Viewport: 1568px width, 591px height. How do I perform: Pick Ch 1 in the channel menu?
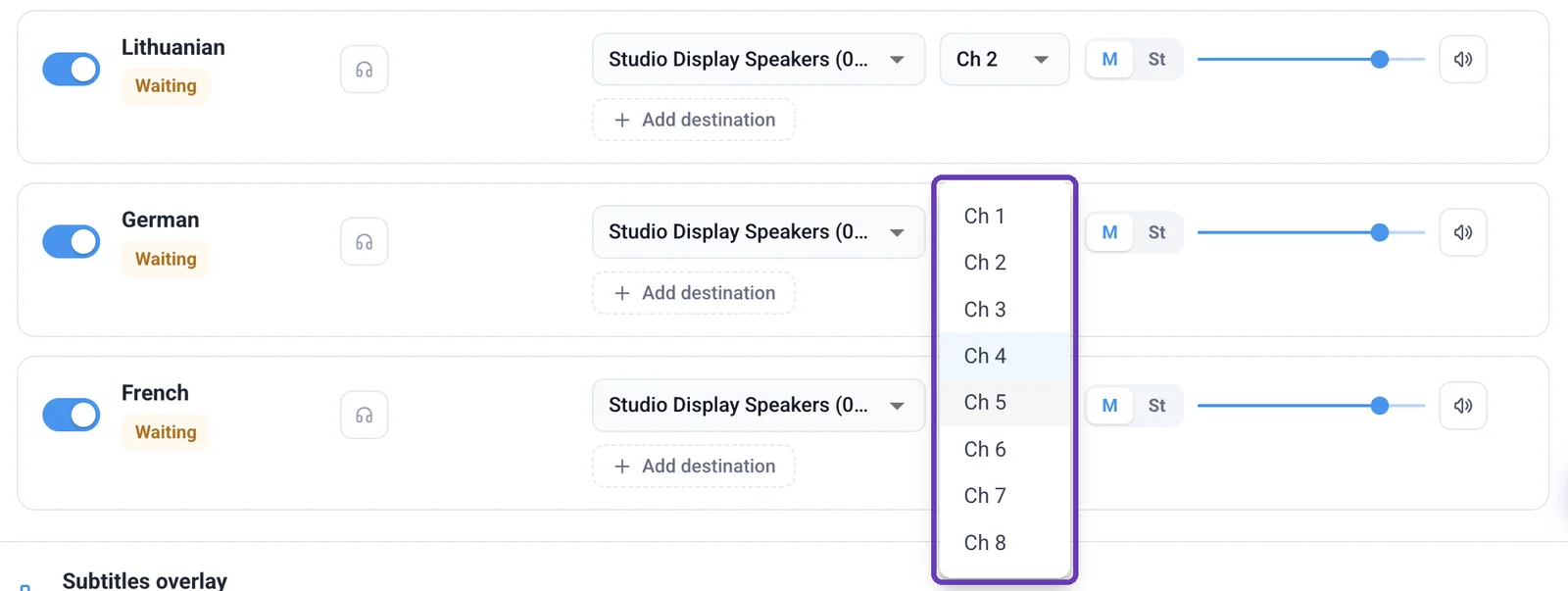pos(1004,216)
